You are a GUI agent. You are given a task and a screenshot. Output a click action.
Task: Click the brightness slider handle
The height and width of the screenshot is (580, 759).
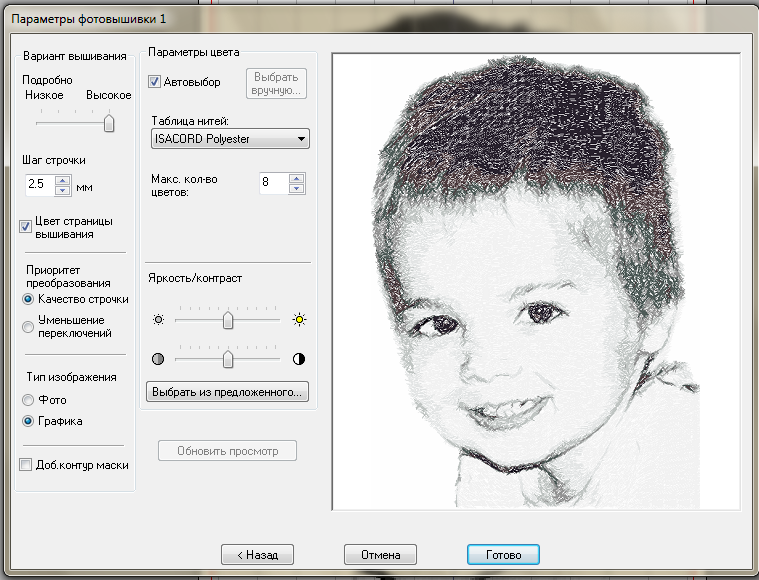228,320
